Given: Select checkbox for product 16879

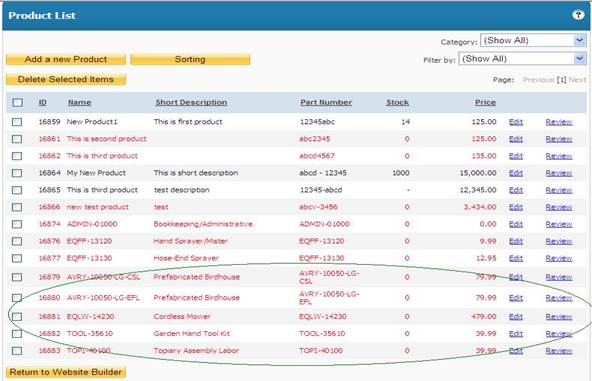Looking at the screenshot, I should tap(17, 277).
